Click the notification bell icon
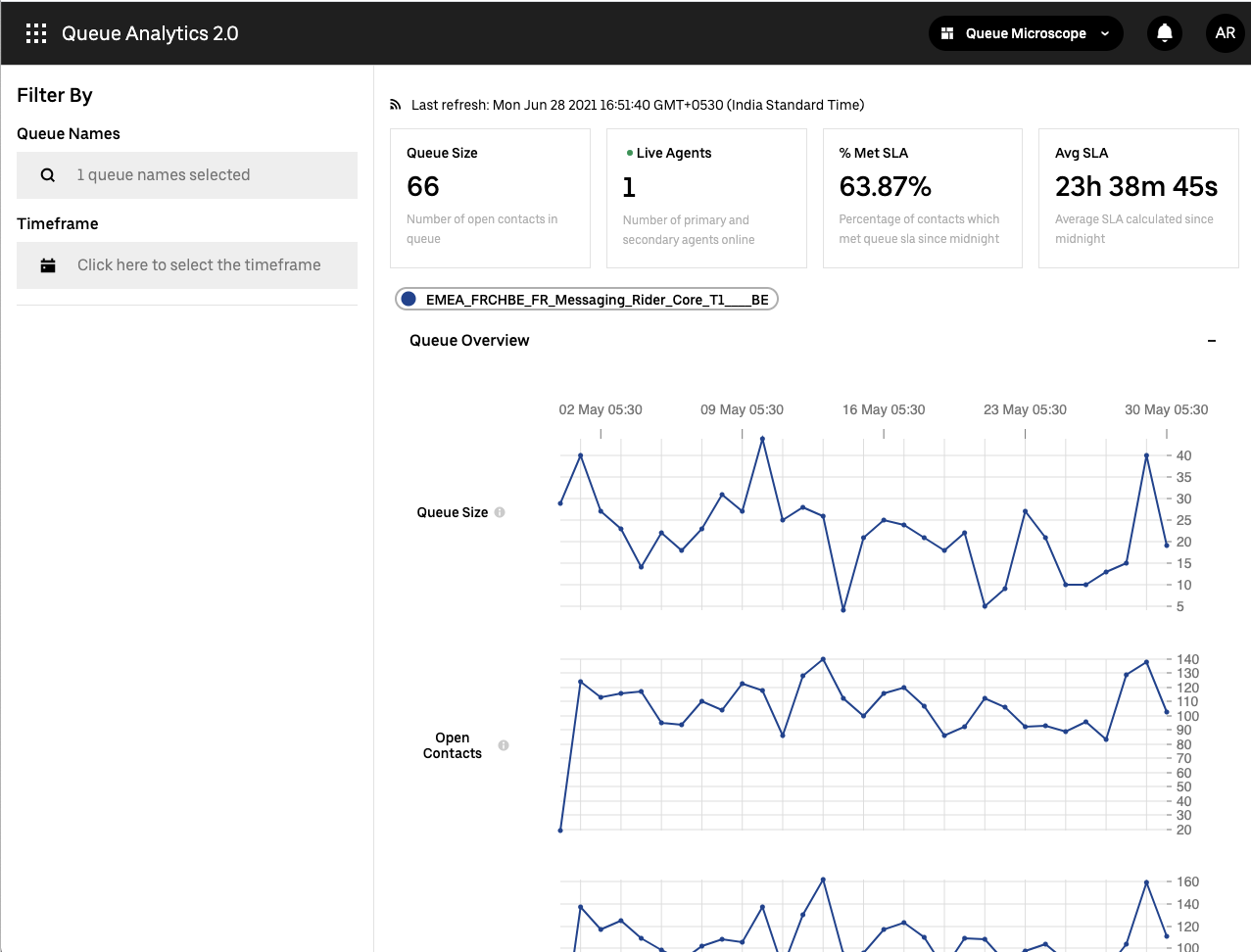Viewport: 1251px width, 952px height. coord(1165,33)
